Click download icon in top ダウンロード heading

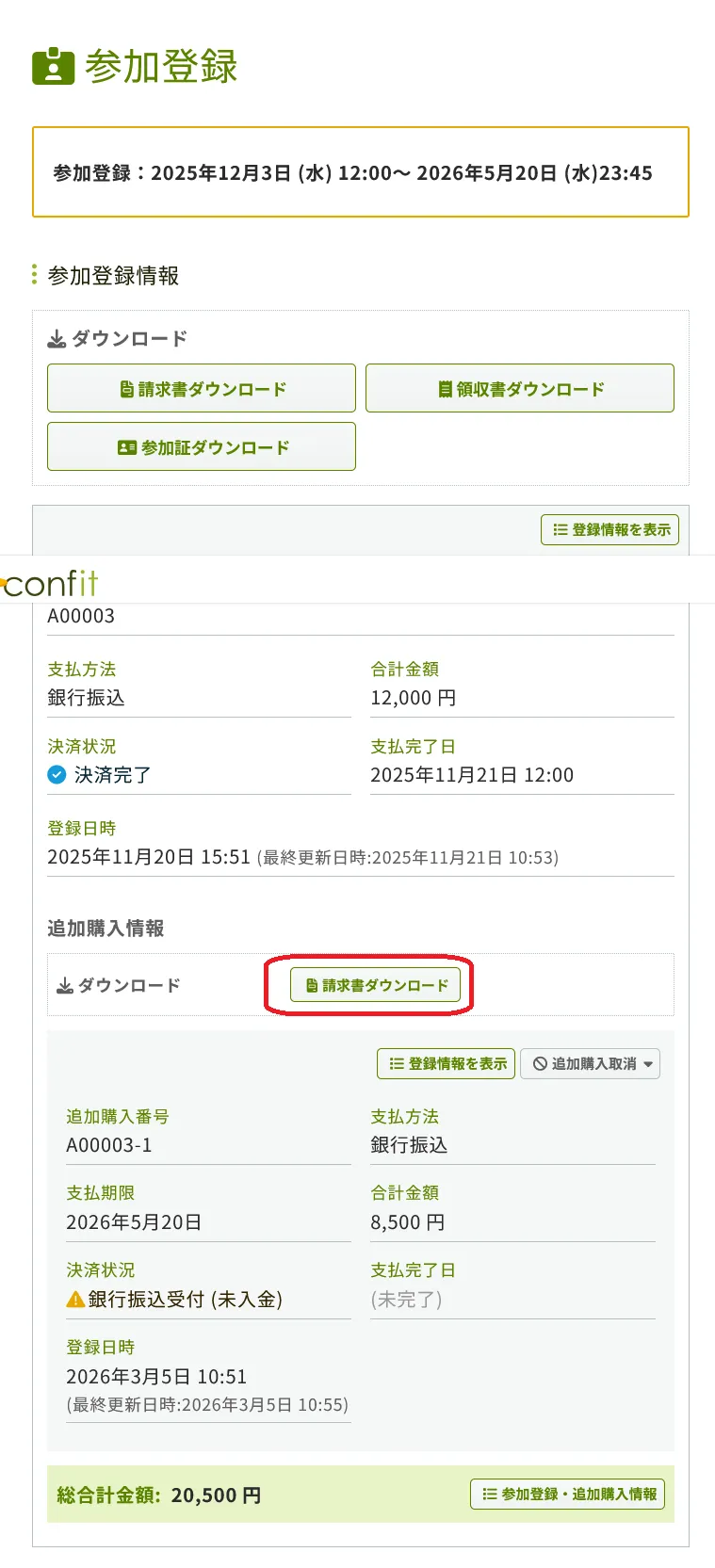click(x=57, y=339)
